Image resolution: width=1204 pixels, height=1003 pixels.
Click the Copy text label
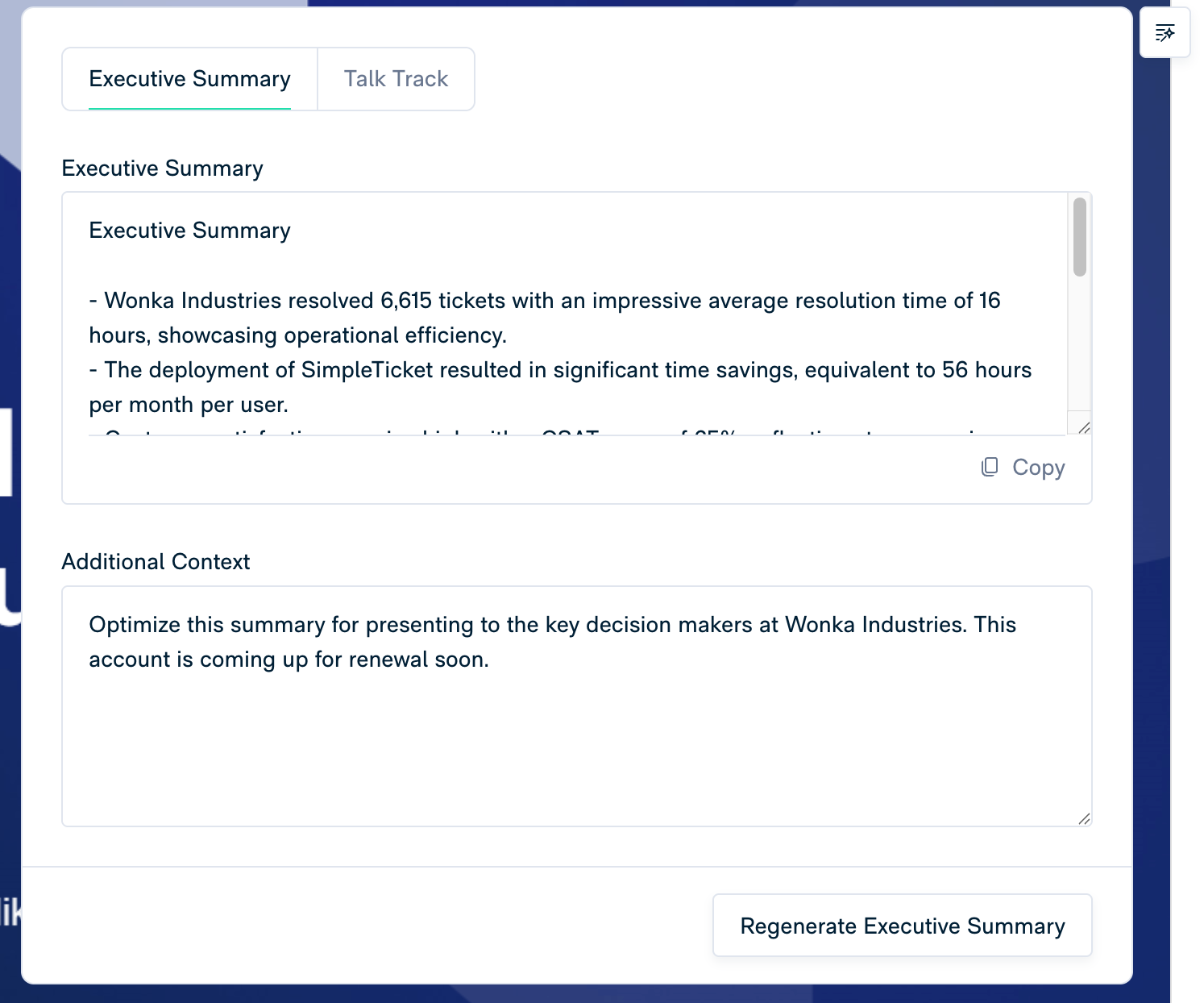[1038, 468]
